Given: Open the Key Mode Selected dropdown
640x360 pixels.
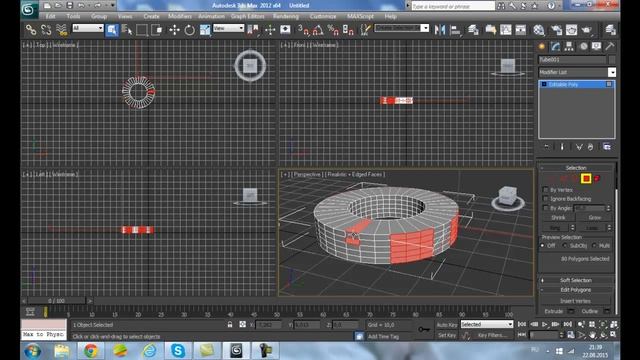Looking at the screenshot, I should tap(487, 324).
